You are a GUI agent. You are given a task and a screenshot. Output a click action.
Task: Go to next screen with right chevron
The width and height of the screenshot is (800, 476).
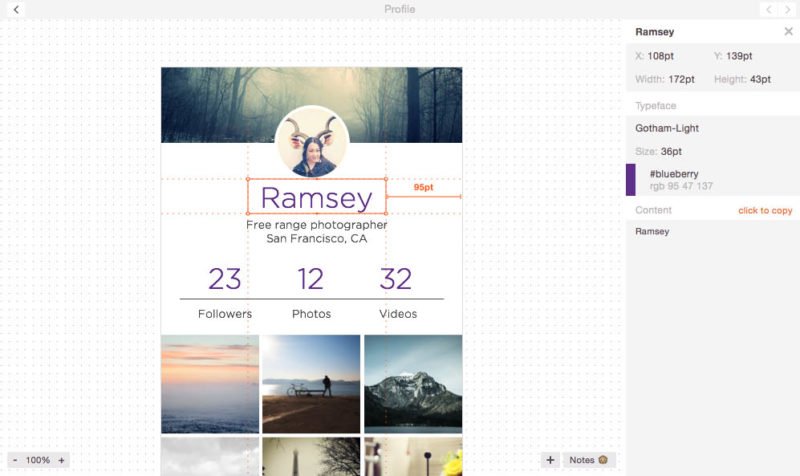pos(788,9)
